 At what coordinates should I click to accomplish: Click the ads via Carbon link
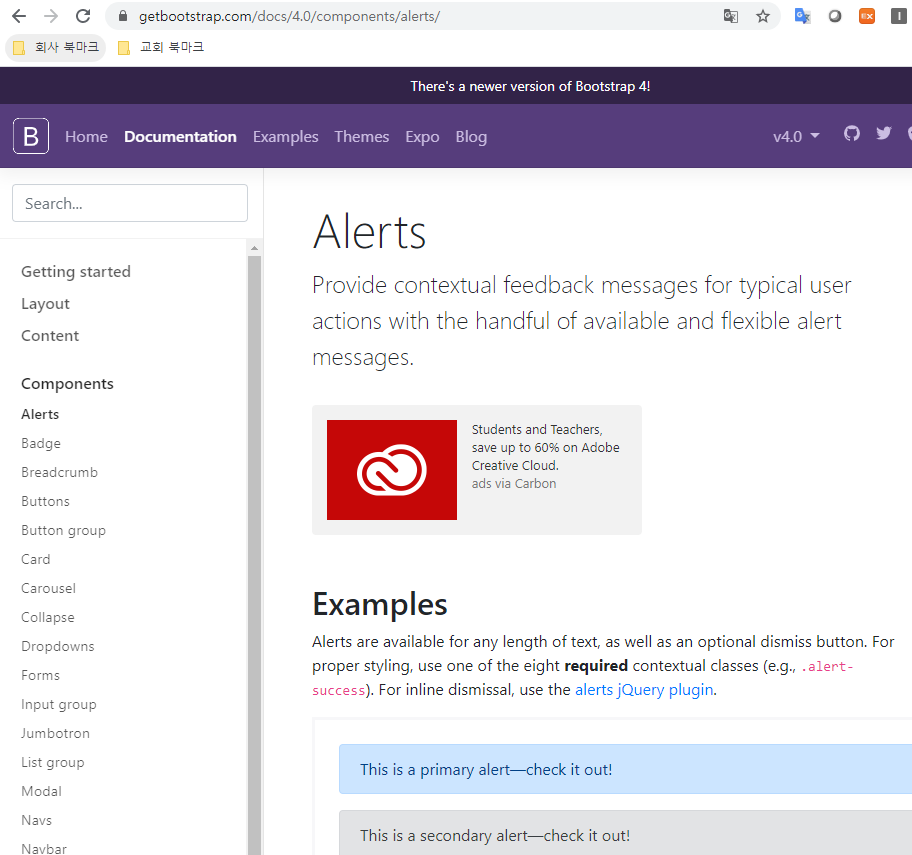click(514, 483)
